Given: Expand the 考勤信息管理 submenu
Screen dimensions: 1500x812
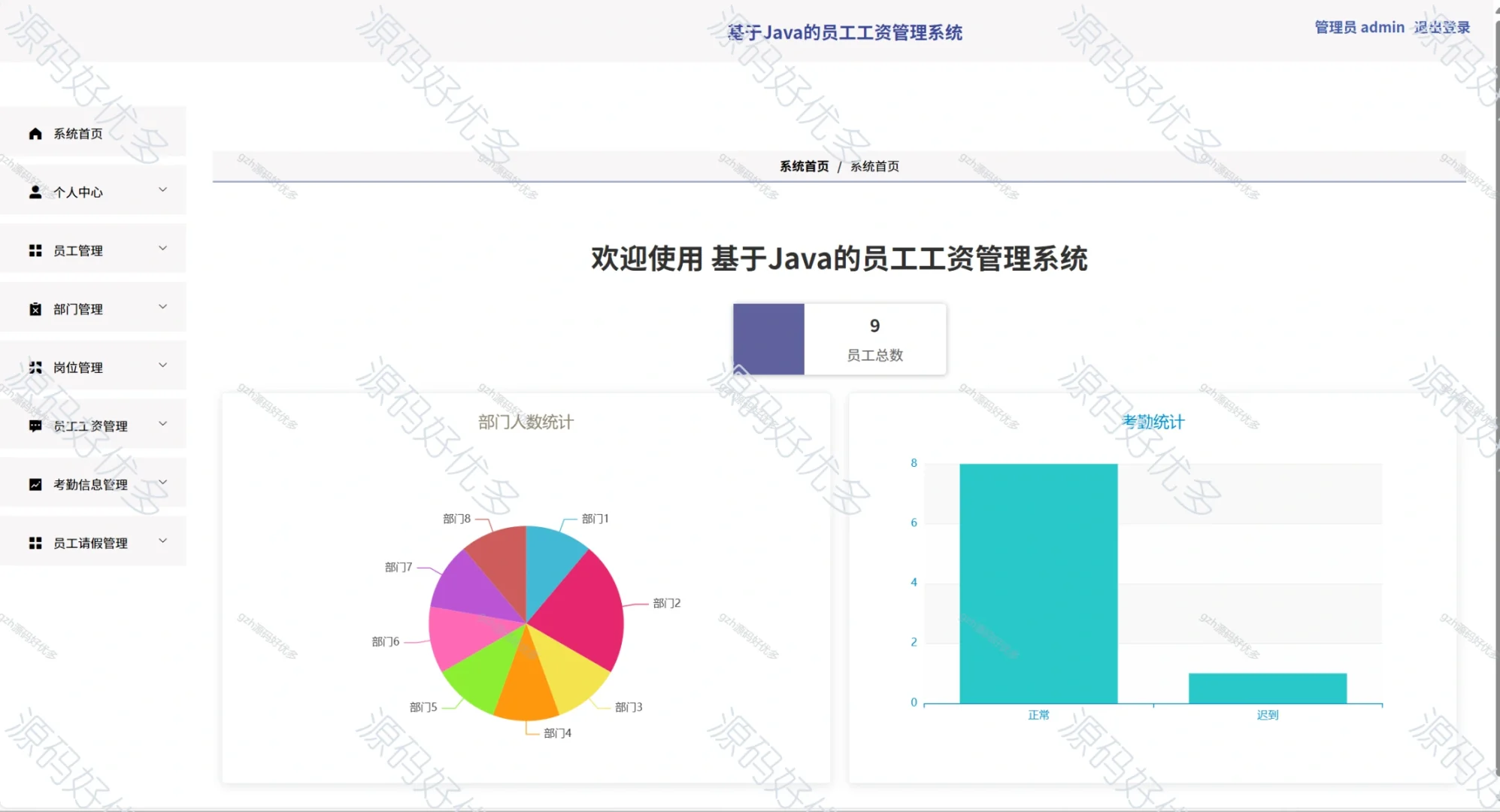Looking at the screenshot, I should [x=162, y=482].
